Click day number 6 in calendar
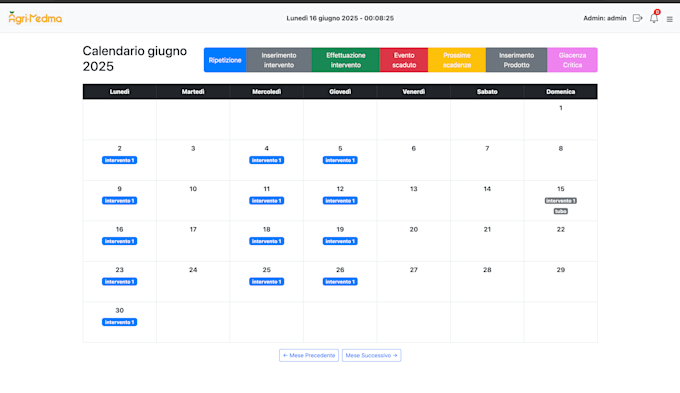The width and height of the screenshot is (680, 393). pos(414,148)
